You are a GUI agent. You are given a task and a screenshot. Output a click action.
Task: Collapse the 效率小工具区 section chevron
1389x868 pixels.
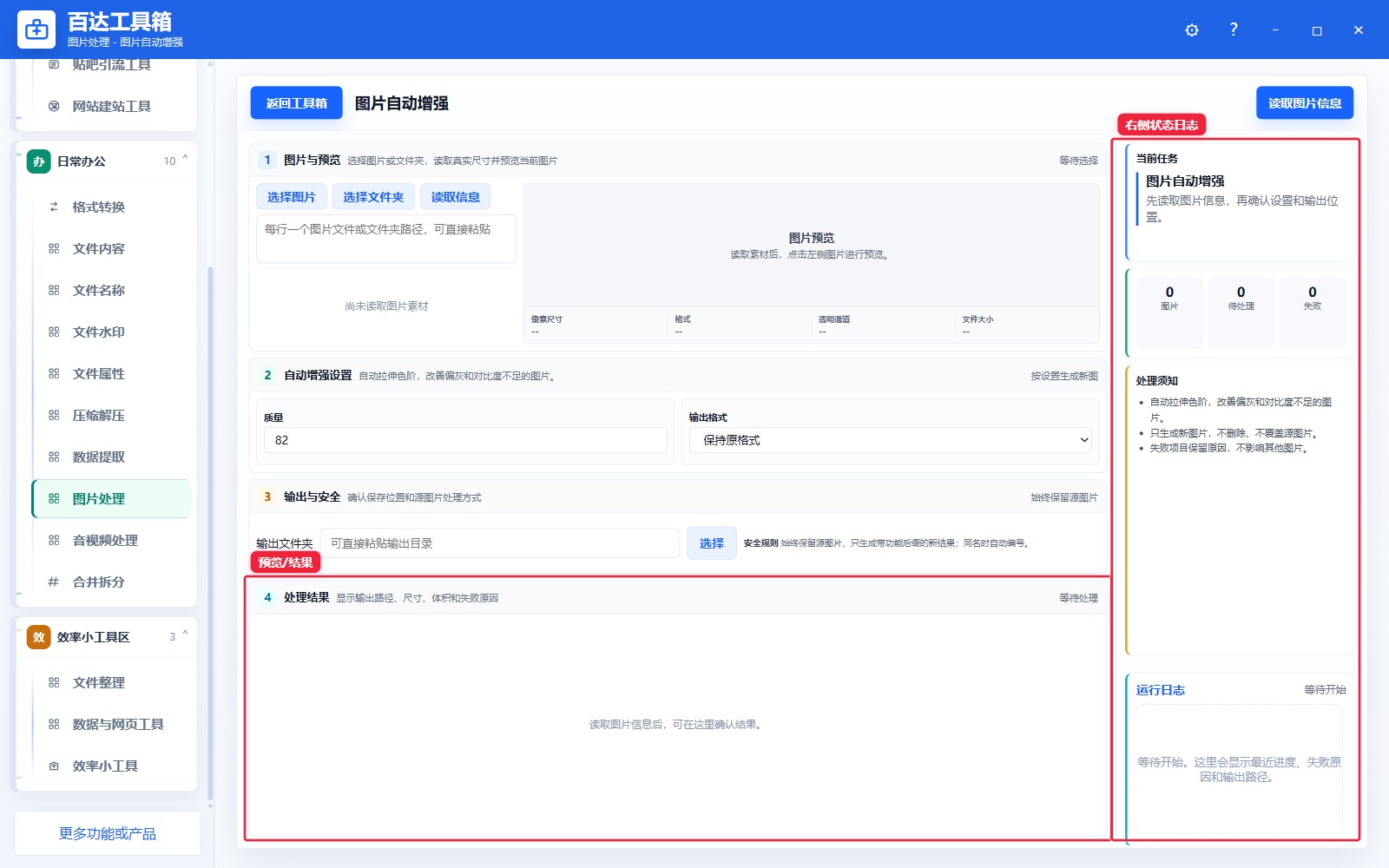click(185, 635)
